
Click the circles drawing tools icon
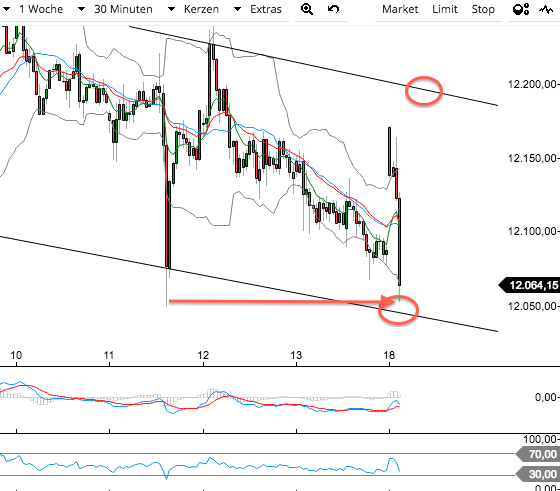520,9
